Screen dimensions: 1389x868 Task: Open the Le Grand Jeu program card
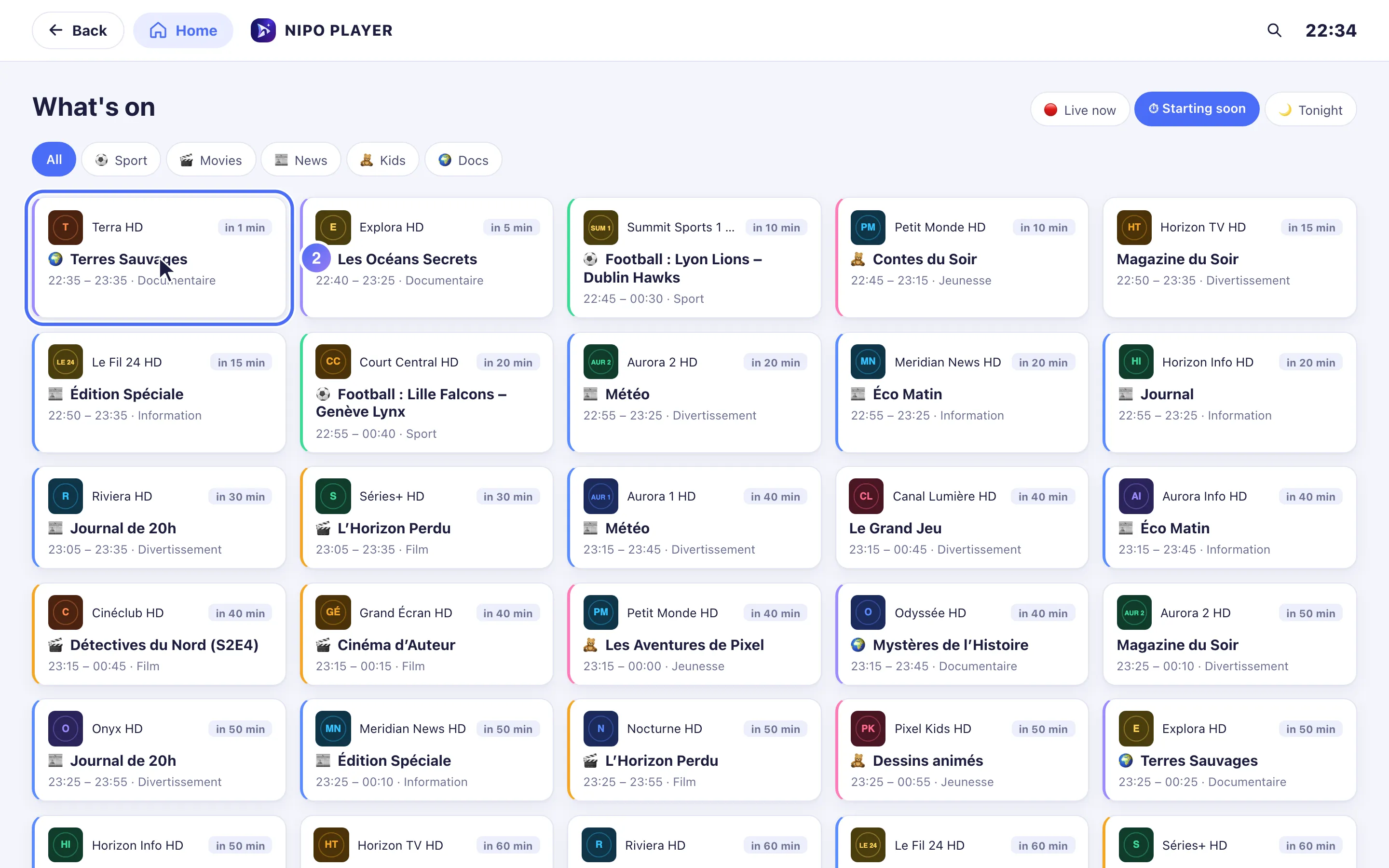961,518
